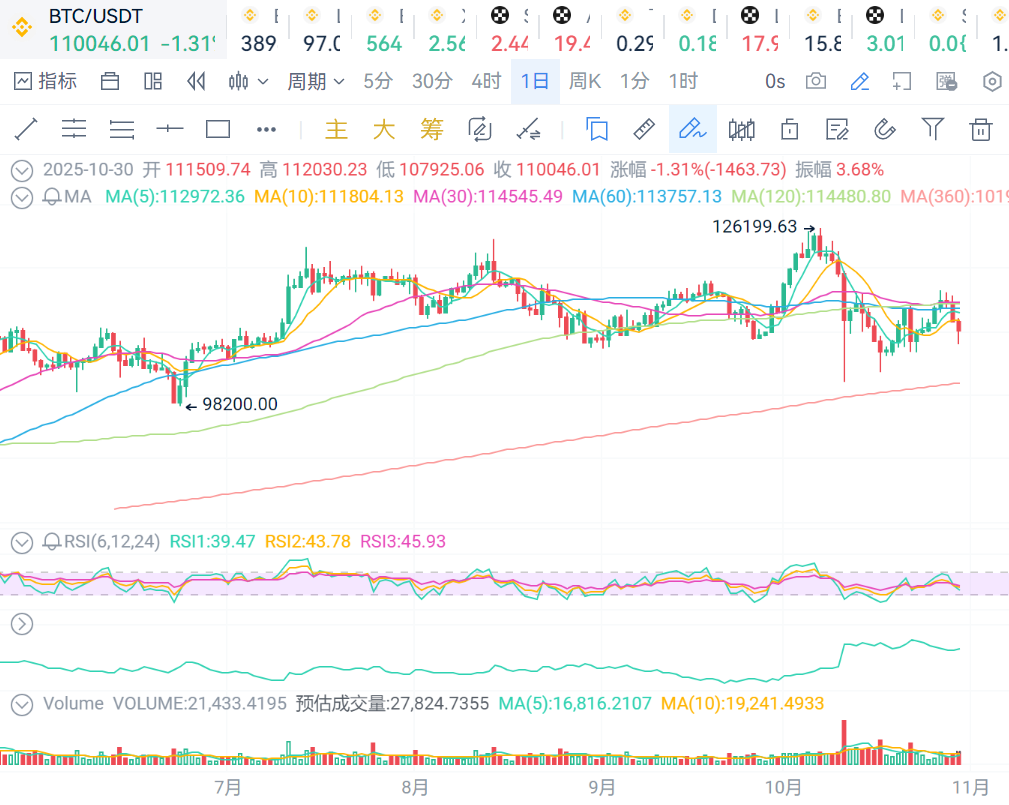This screenshot has height=805, width=1009.
Task: Choose the rectangle shape tool
Action: (218, 129)
